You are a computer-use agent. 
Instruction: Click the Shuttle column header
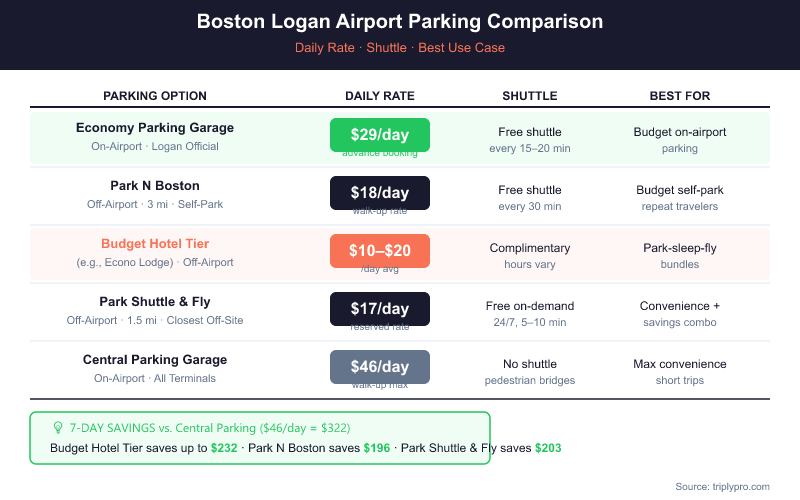pyautogui.click(x=529, y=96)
